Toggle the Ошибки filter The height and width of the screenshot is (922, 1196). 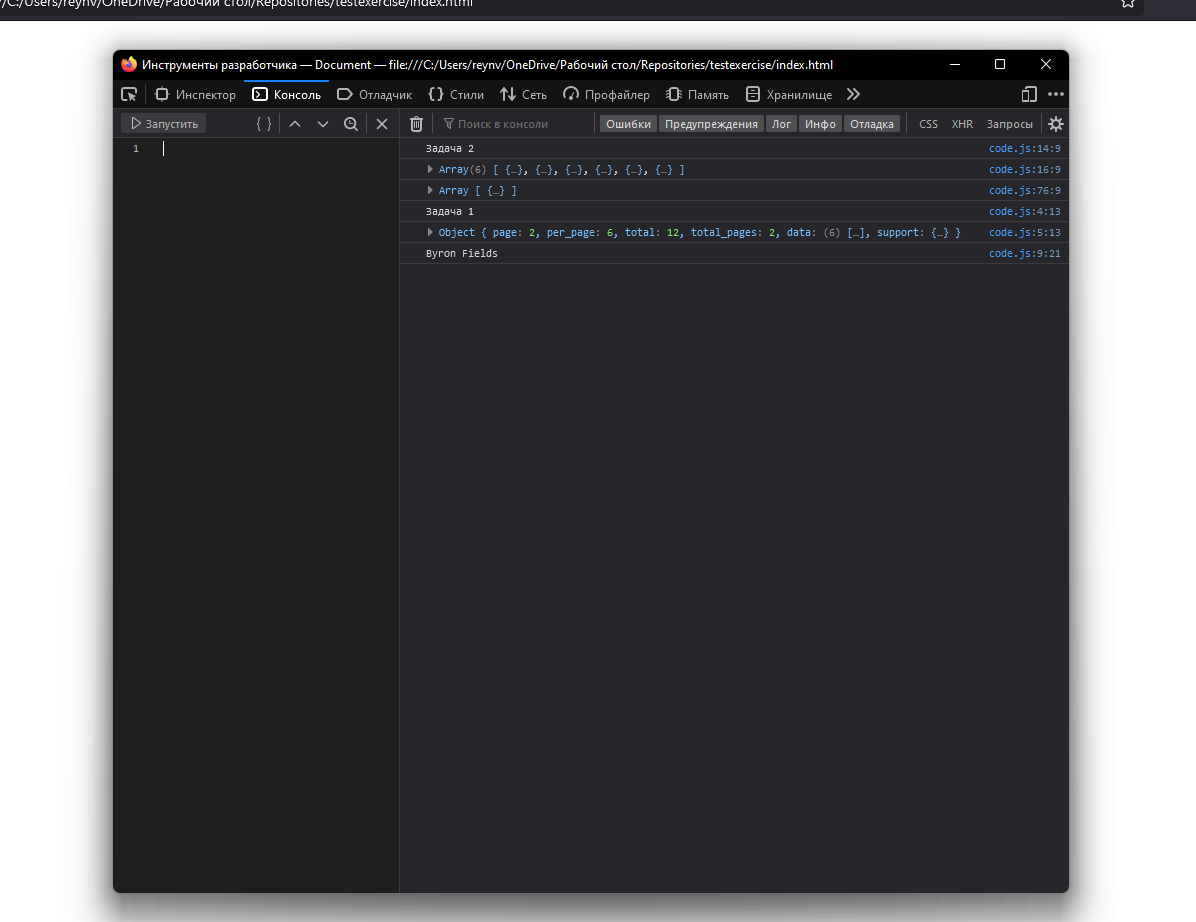pyautogui.click(x=627, y=123)
